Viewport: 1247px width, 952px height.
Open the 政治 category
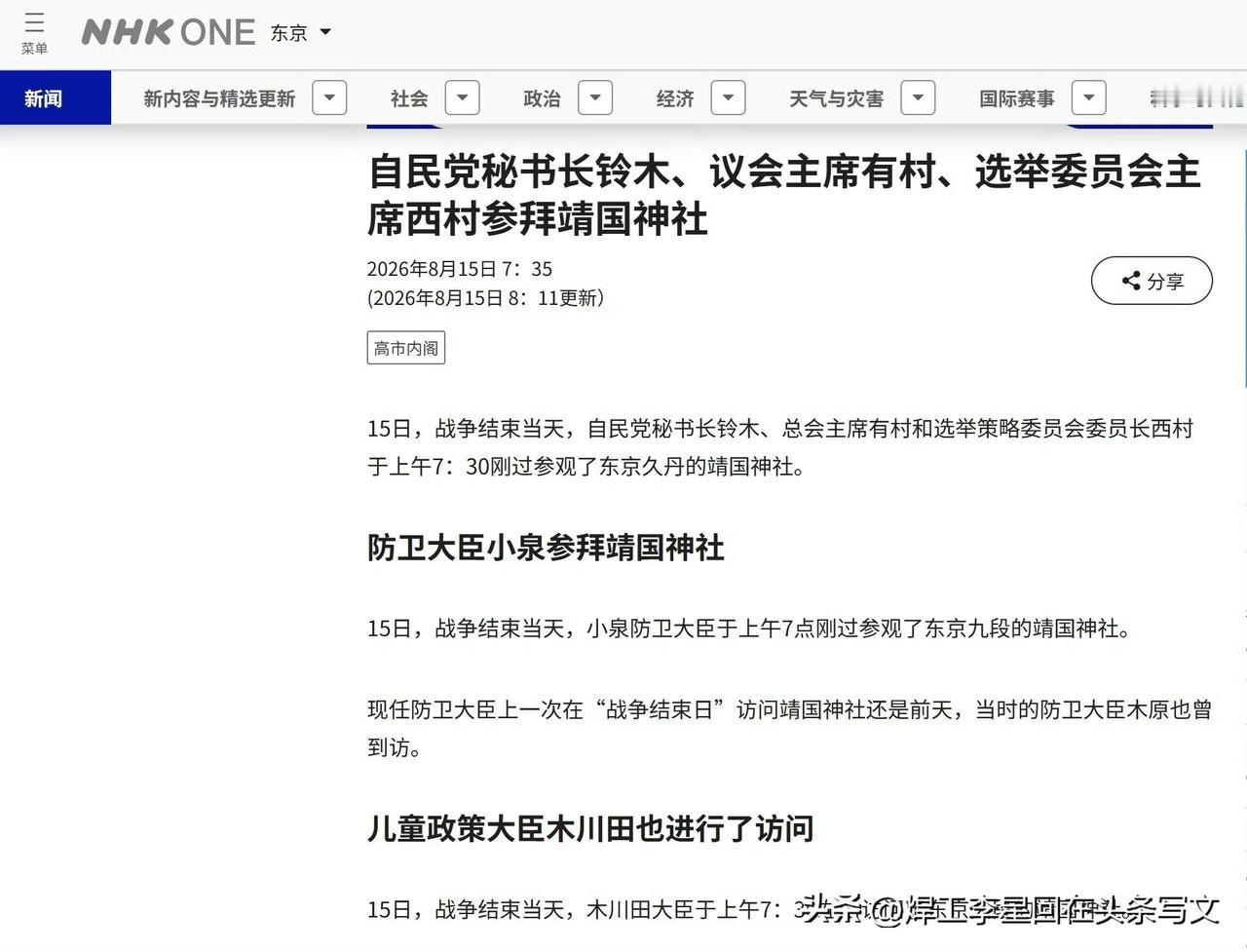click(x=542, y=98)
